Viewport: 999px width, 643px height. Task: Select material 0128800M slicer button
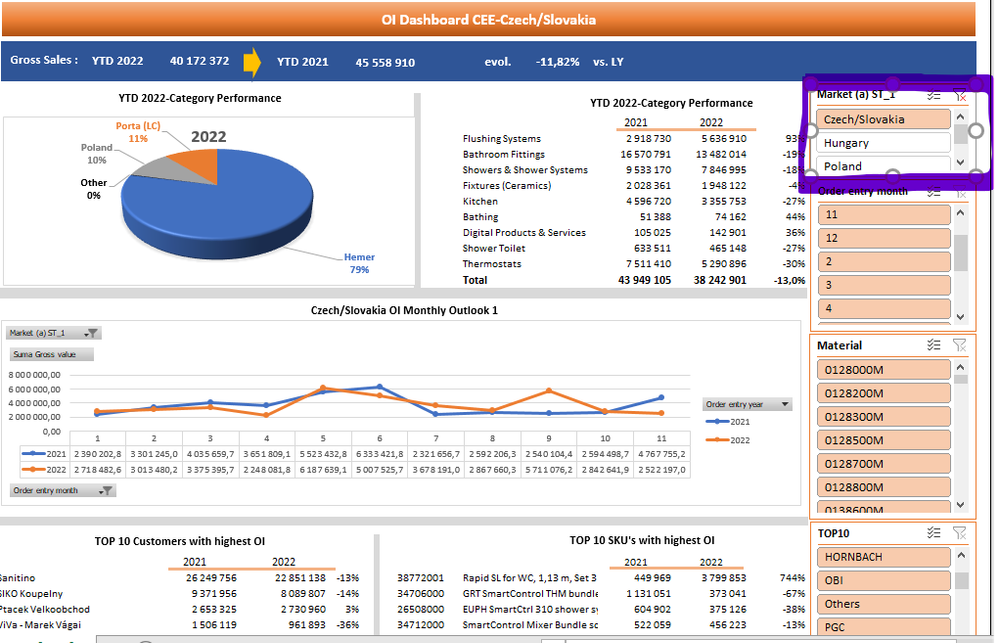point(884,488)
